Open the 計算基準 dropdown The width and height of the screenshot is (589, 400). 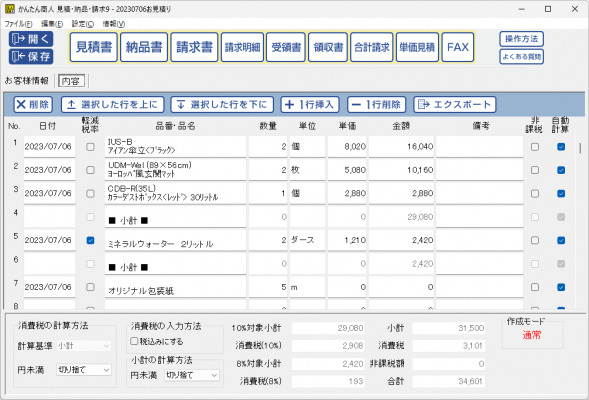pos(84,346)
